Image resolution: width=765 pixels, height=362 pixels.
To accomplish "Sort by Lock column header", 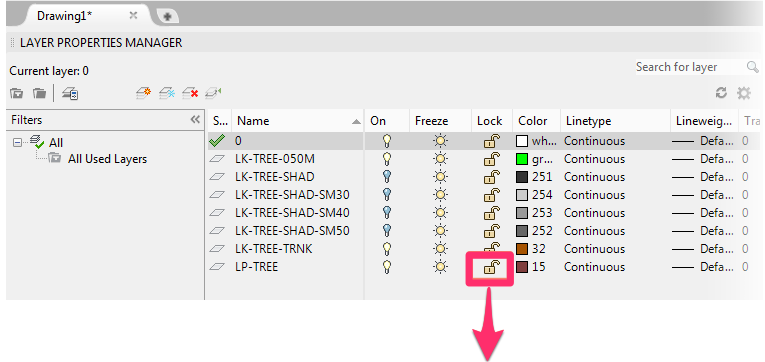I will (x=491, y=121).
